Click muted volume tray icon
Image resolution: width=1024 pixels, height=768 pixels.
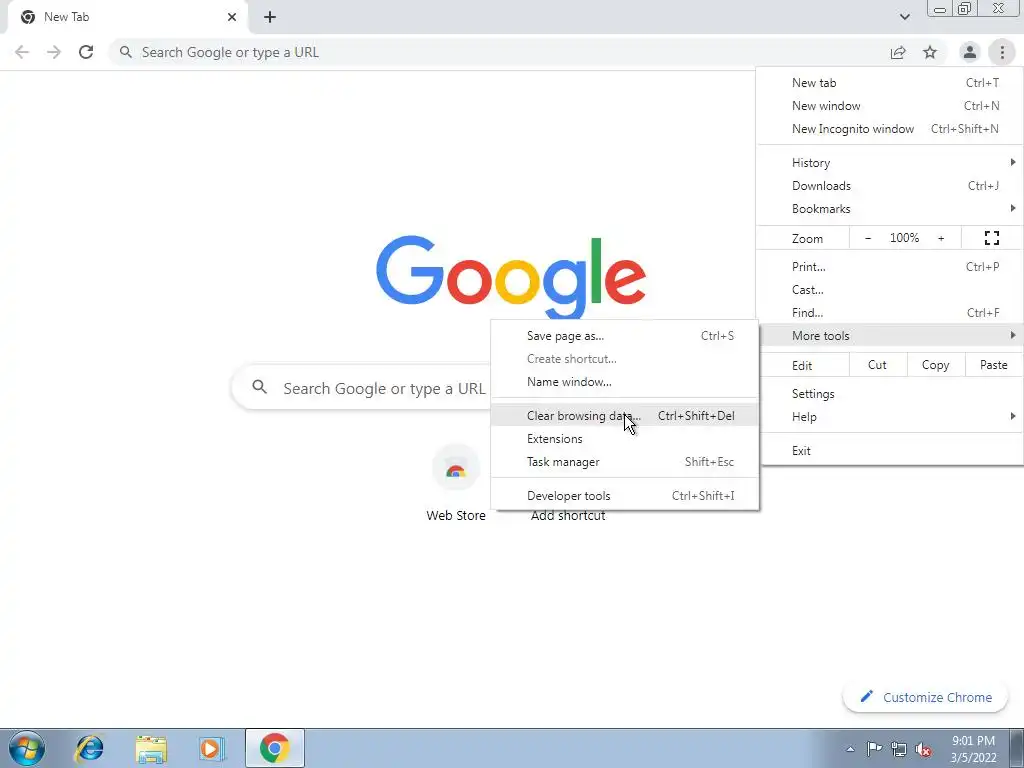[923, 749]
